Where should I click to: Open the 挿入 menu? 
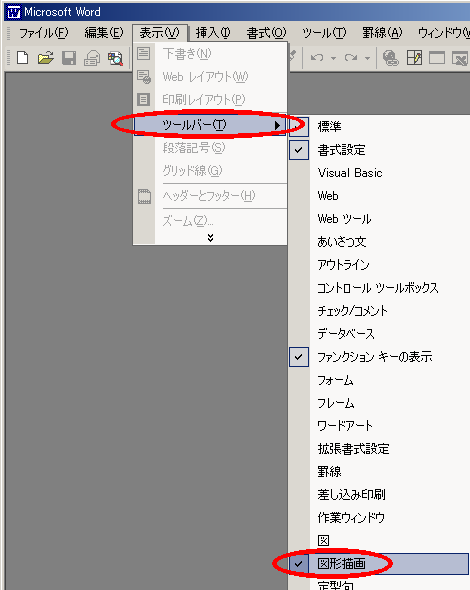[x=213, y=33]
